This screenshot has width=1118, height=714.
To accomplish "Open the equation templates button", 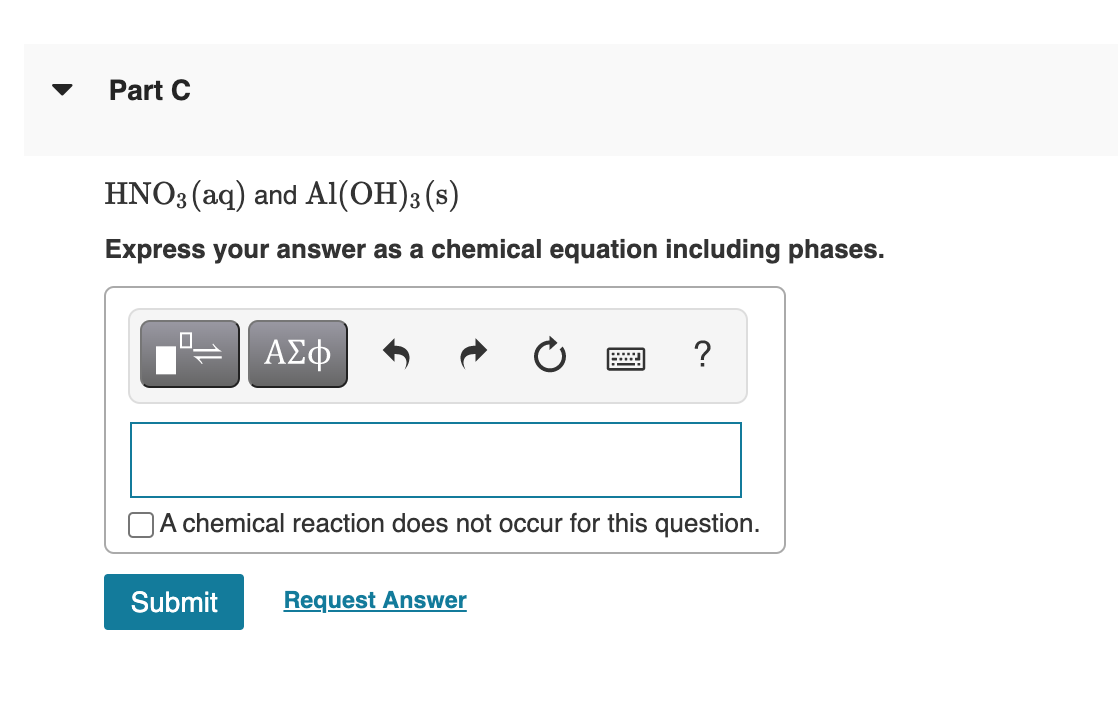I will [x=189, y=354].
